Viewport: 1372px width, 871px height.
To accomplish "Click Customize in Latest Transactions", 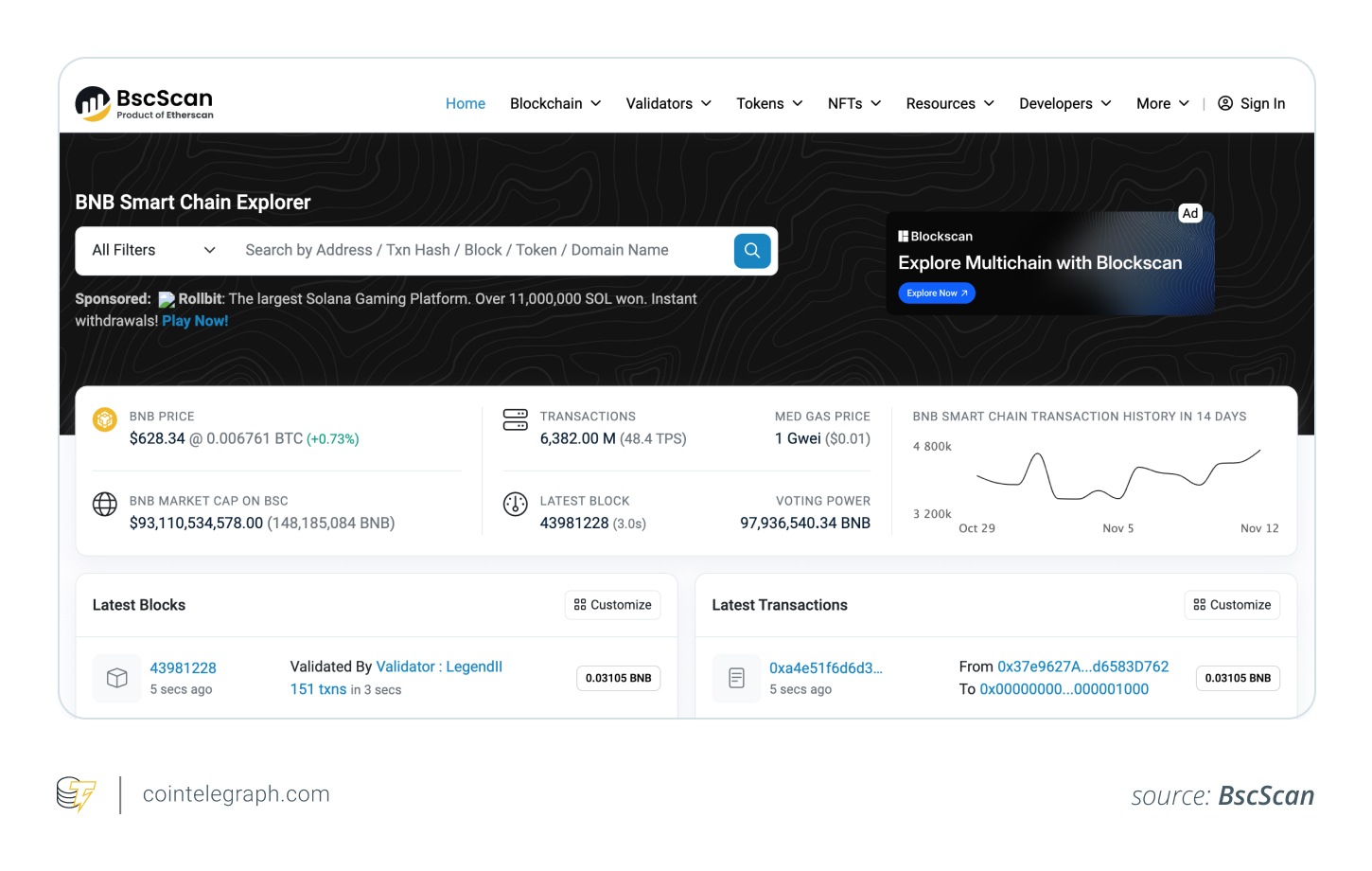I will pyautogui.click(x=1232, y=605).
